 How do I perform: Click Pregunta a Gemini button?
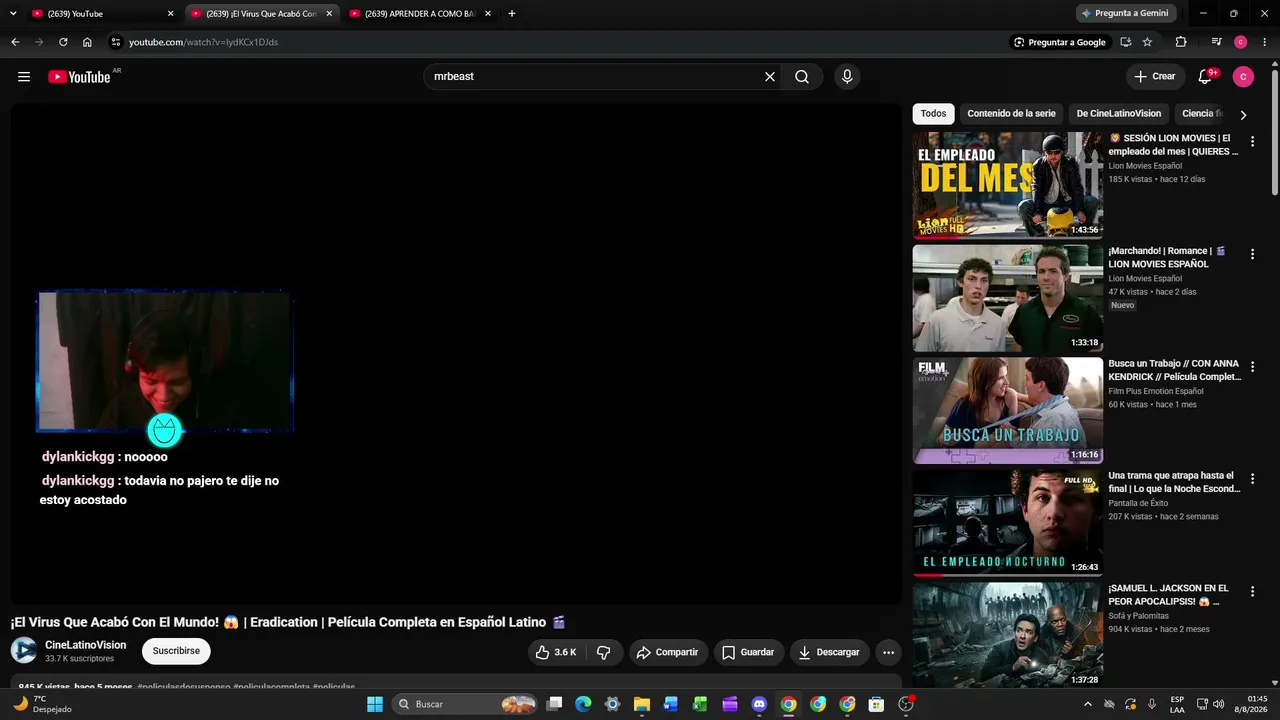[x=1126, y=13]
